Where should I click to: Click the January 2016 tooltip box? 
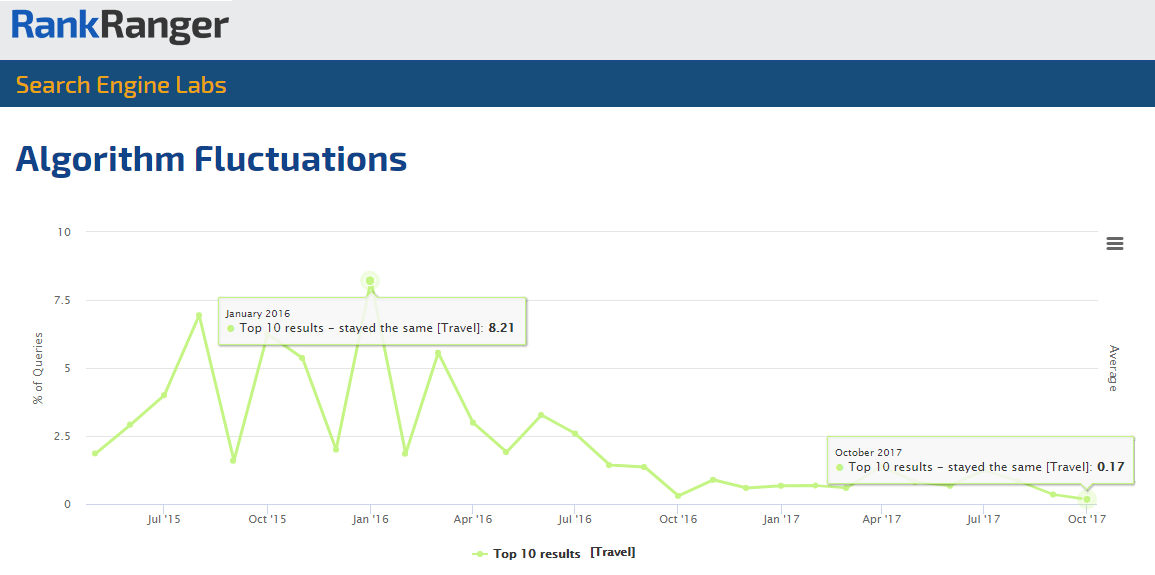pos(372,321)
